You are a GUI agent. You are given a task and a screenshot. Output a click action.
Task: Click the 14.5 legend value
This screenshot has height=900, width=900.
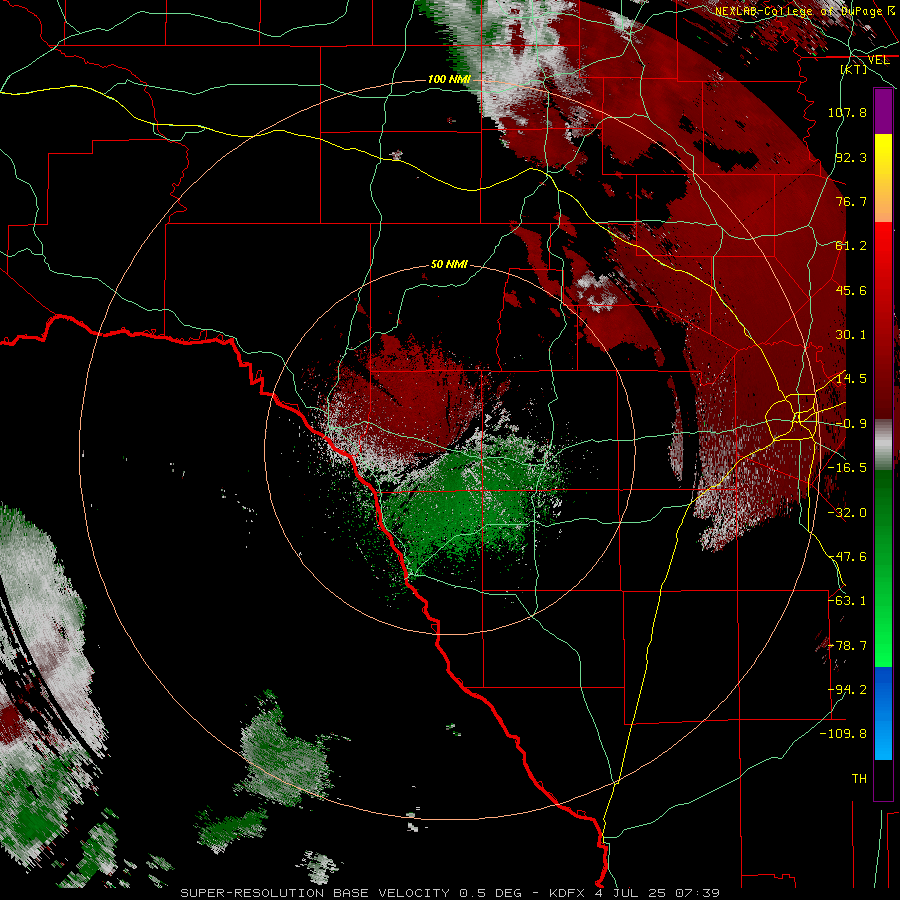(x=851, y=379)
